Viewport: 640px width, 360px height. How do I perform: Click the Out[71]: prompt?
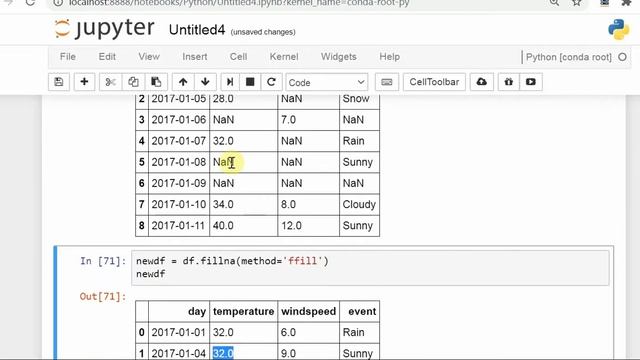click(x=103, y=296)
